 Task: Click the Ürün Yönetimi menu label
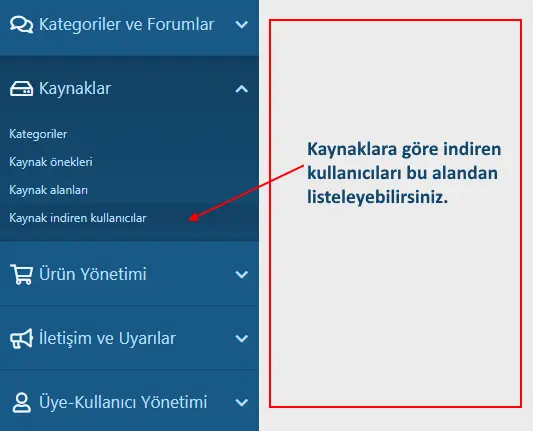coord(92,274)
